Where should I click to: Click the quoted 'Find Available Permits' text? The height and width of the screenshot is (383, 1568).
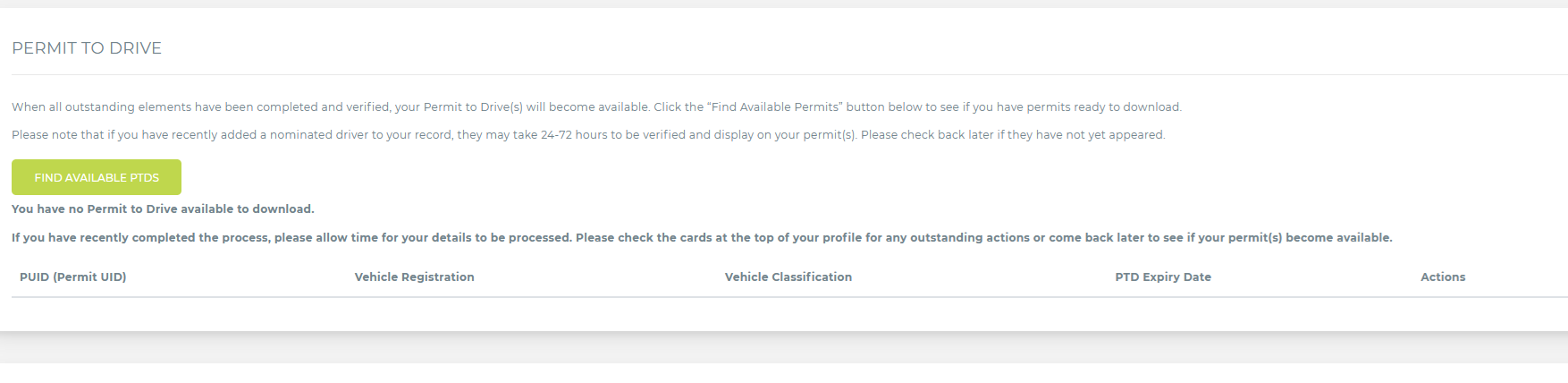click(x=774, y=107)
